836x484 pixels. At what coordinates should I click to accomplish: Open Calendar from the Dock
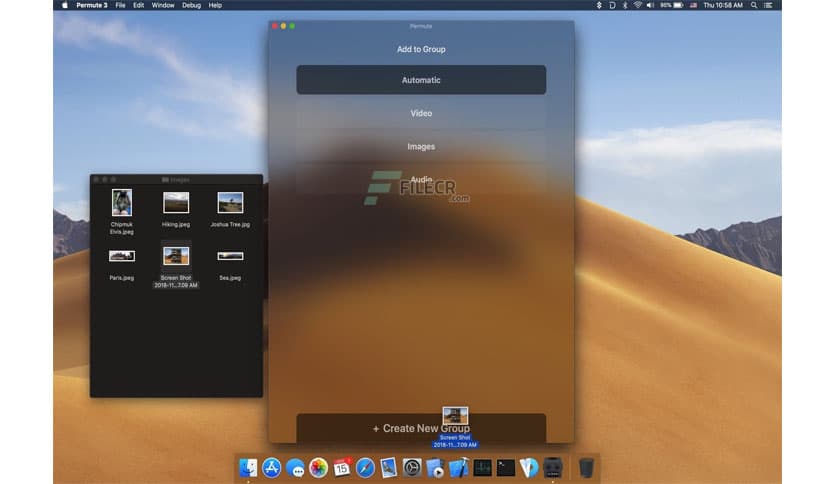coord(342,468)
